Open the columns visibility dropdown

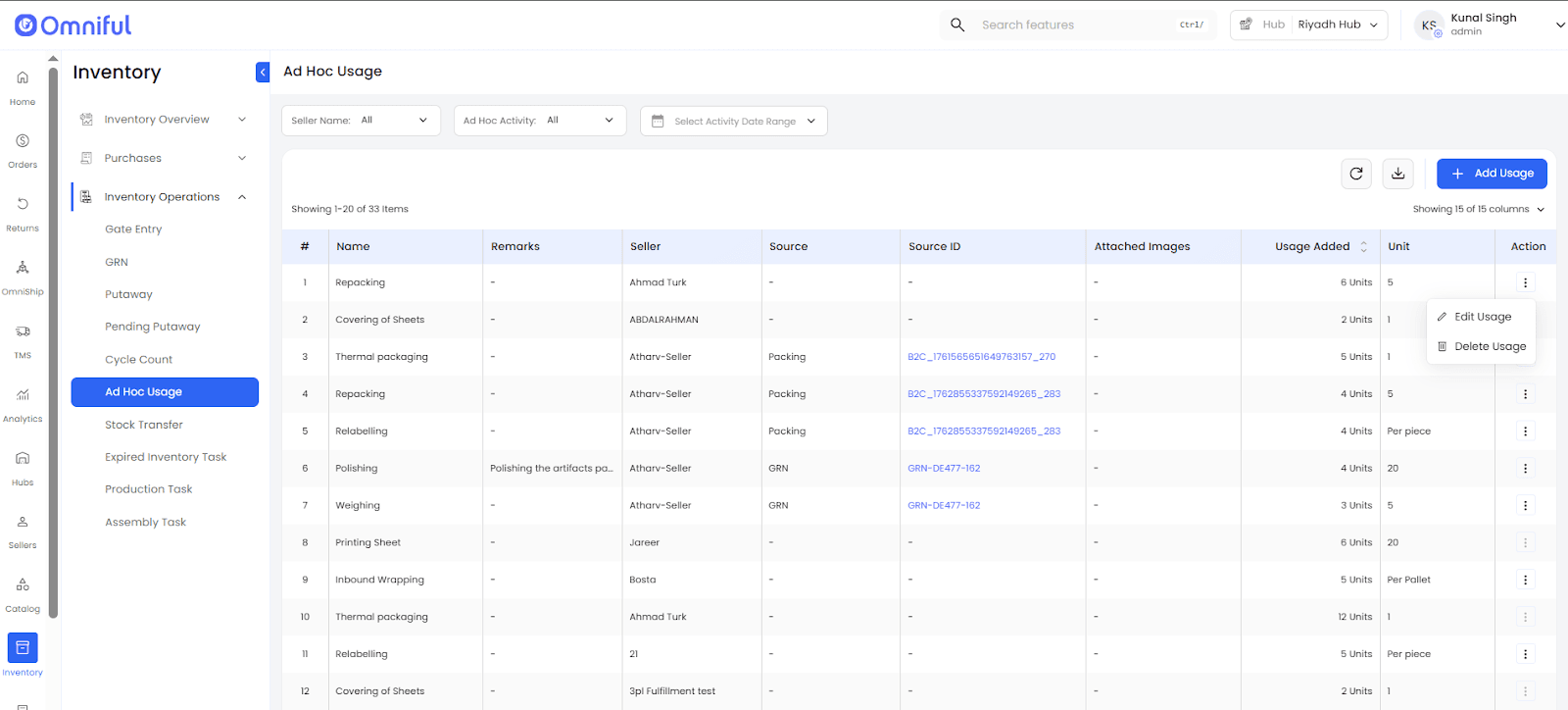pyautogui.click(x=1478, y=209)
